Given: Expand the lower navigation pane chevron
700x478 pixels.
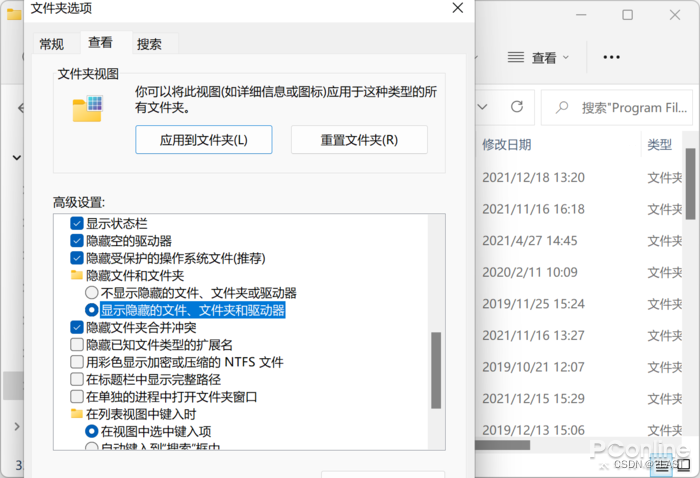Looking at the screenshot, I should (x=17, y=426).
